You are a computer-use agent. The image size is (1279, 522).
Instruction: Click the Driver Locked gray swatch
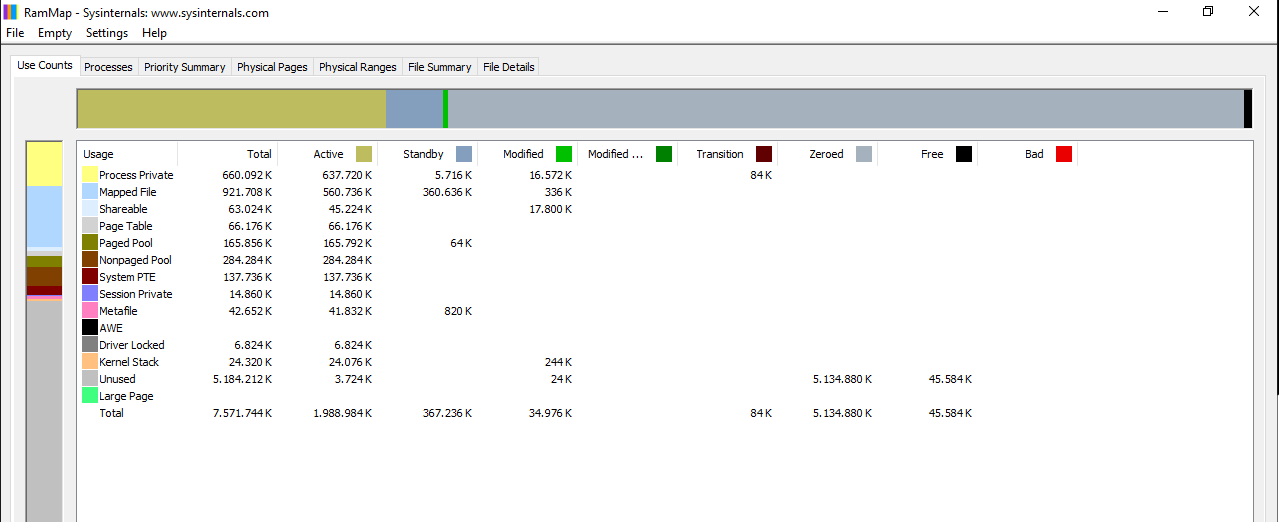click(x=89, y=345)
